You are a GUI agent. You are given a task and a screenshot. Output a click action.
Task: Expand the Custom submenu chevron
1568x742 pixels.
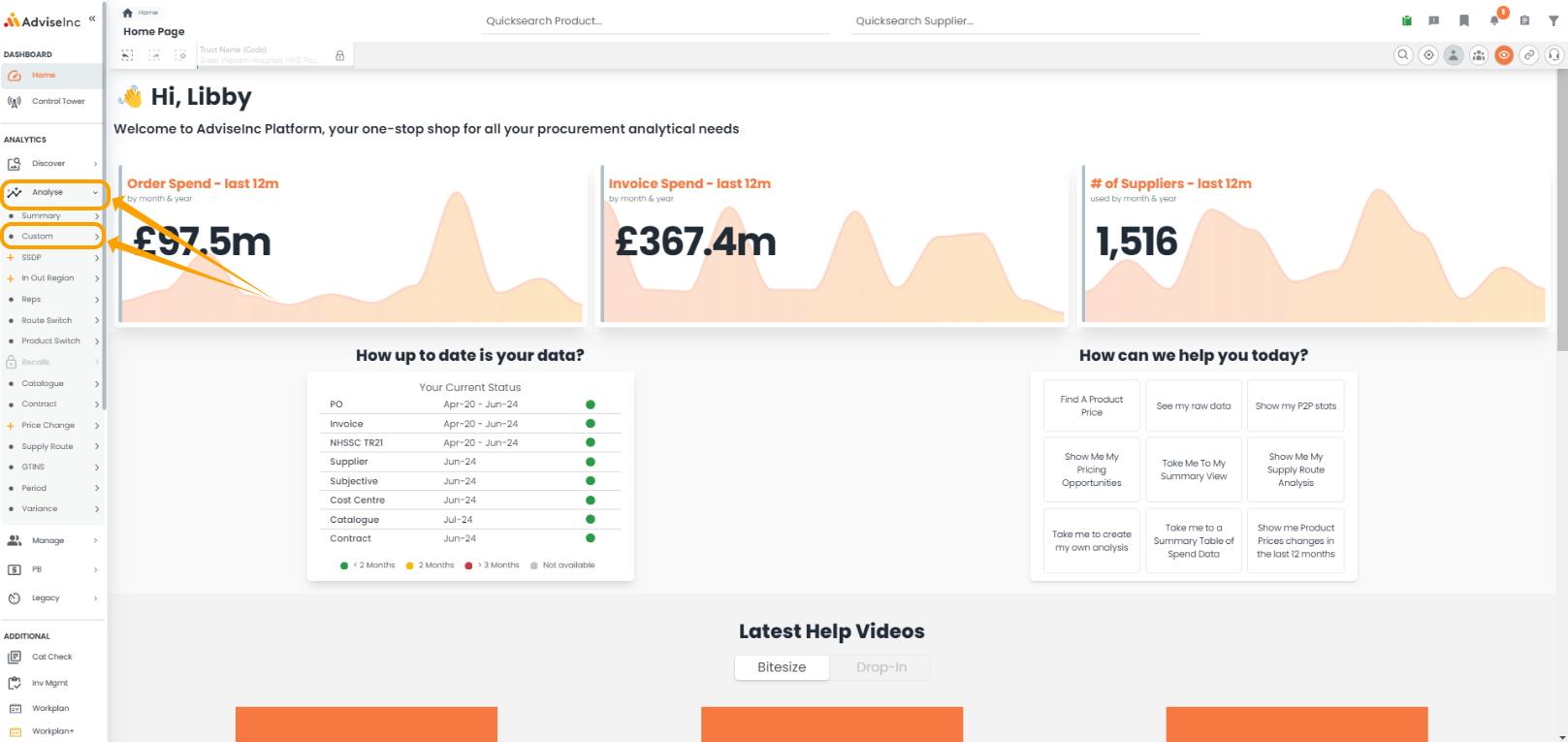pos(97,237)
